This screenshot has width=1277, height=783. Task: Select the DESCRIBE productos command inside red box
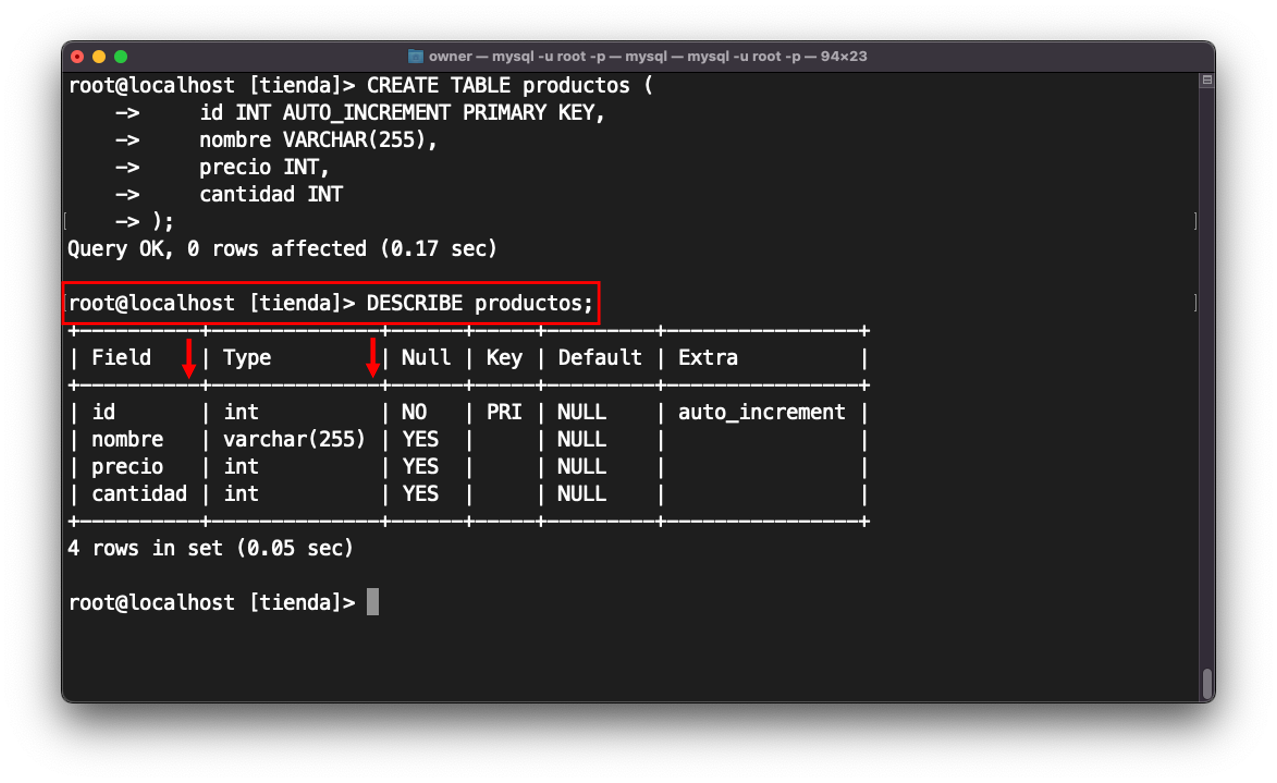point(479,302)
